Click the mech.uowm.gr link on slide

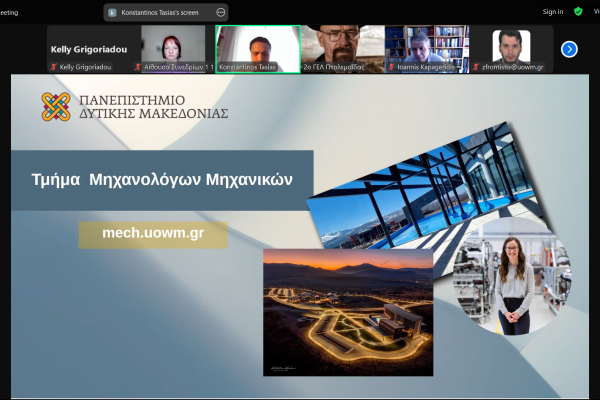coord(153,235)
